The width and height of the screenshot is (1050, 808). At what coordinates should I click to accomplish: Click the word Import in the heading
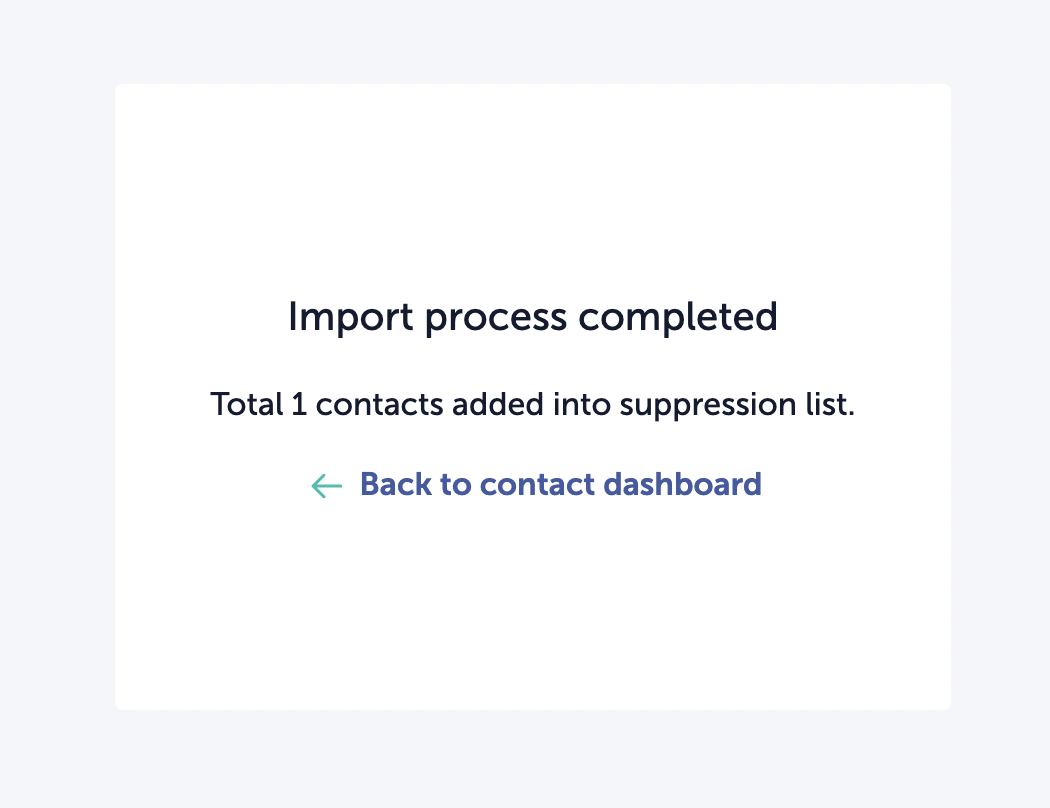[x=350, y=317]
